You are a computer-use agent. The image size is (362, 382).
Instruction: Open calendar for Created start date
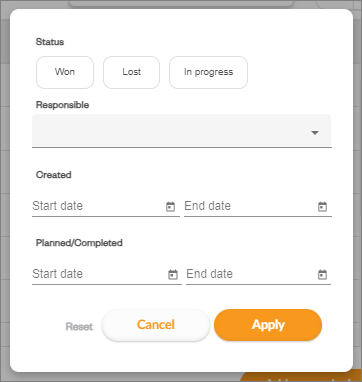click(x=170, y=207)
